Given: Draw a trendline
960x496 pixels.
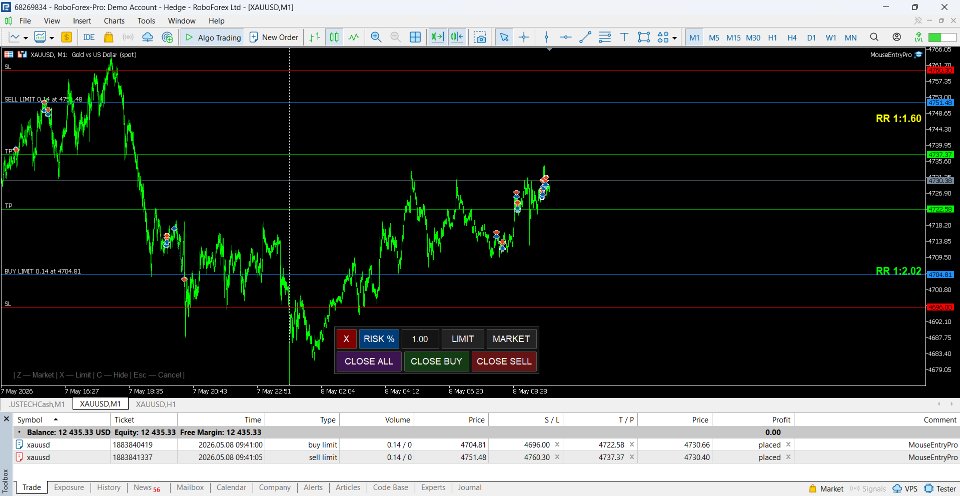Looking at the screenshot, I should coord(585,37).
